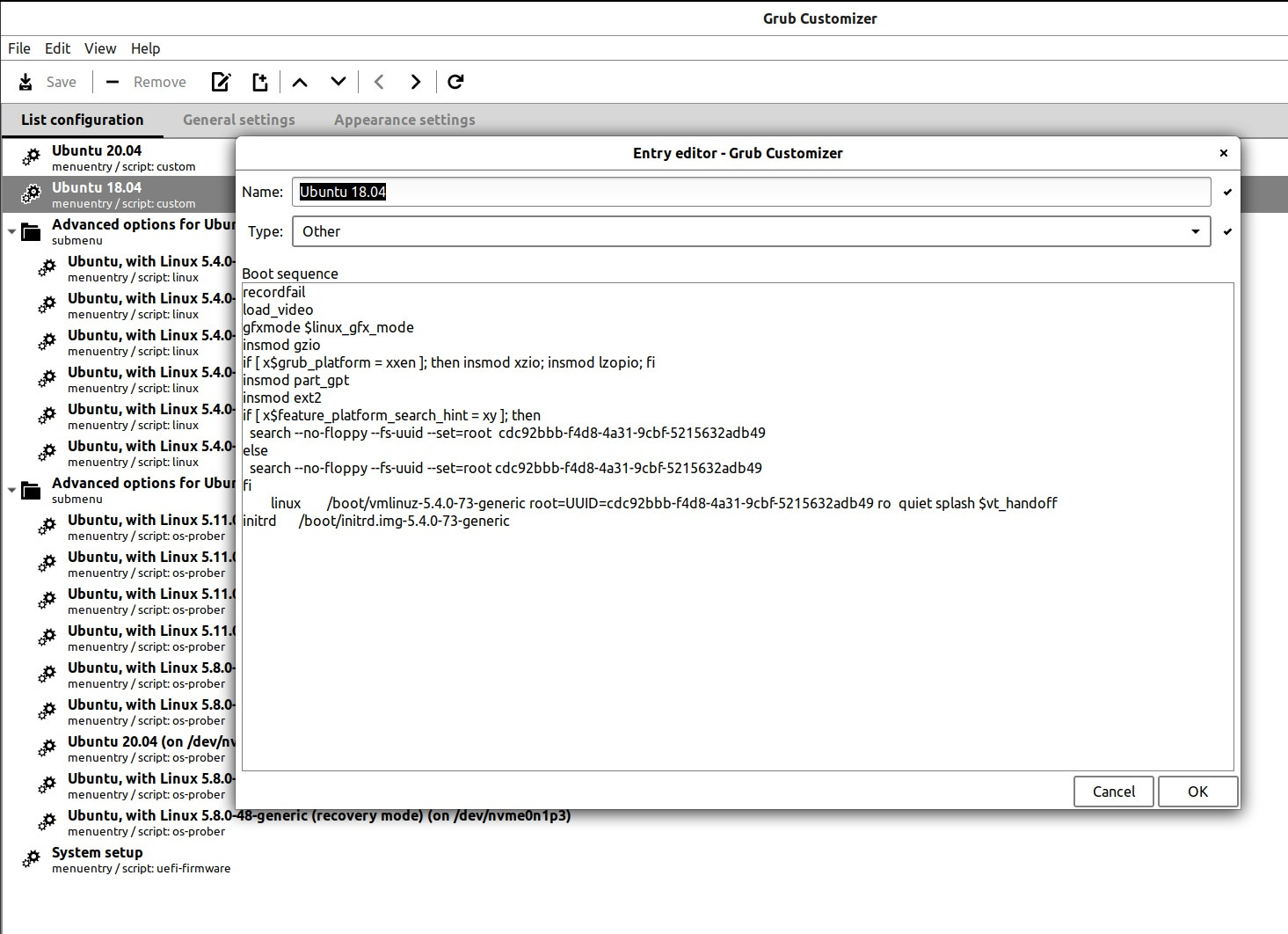Click the Name field containing Ubuntu 18.04
Image resolution: width=1288 pixels, height=934 pixels.
click(x=752, y=192)
